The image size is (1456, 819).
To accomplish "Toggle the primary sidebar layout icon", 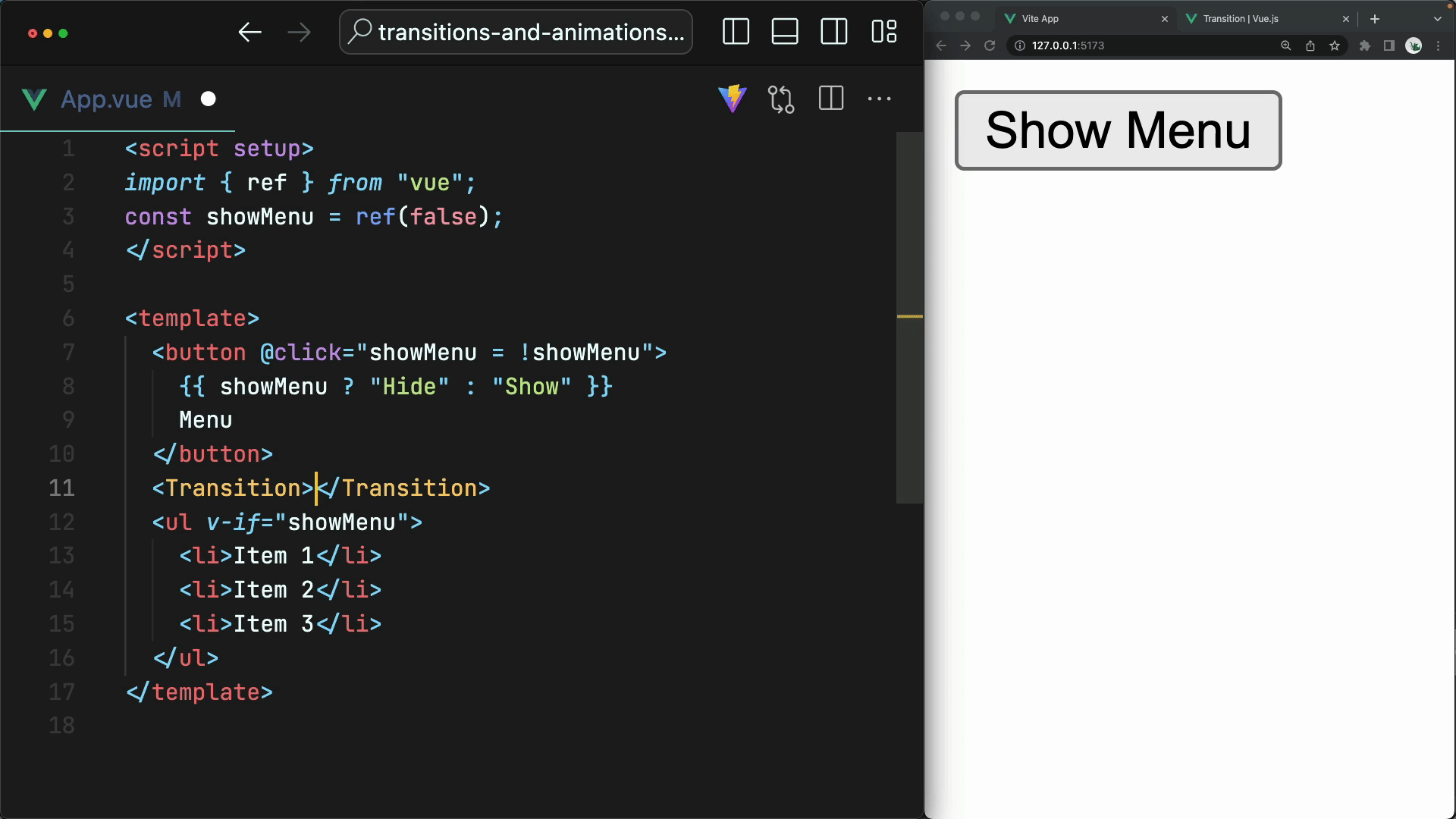I will [736, 32].
